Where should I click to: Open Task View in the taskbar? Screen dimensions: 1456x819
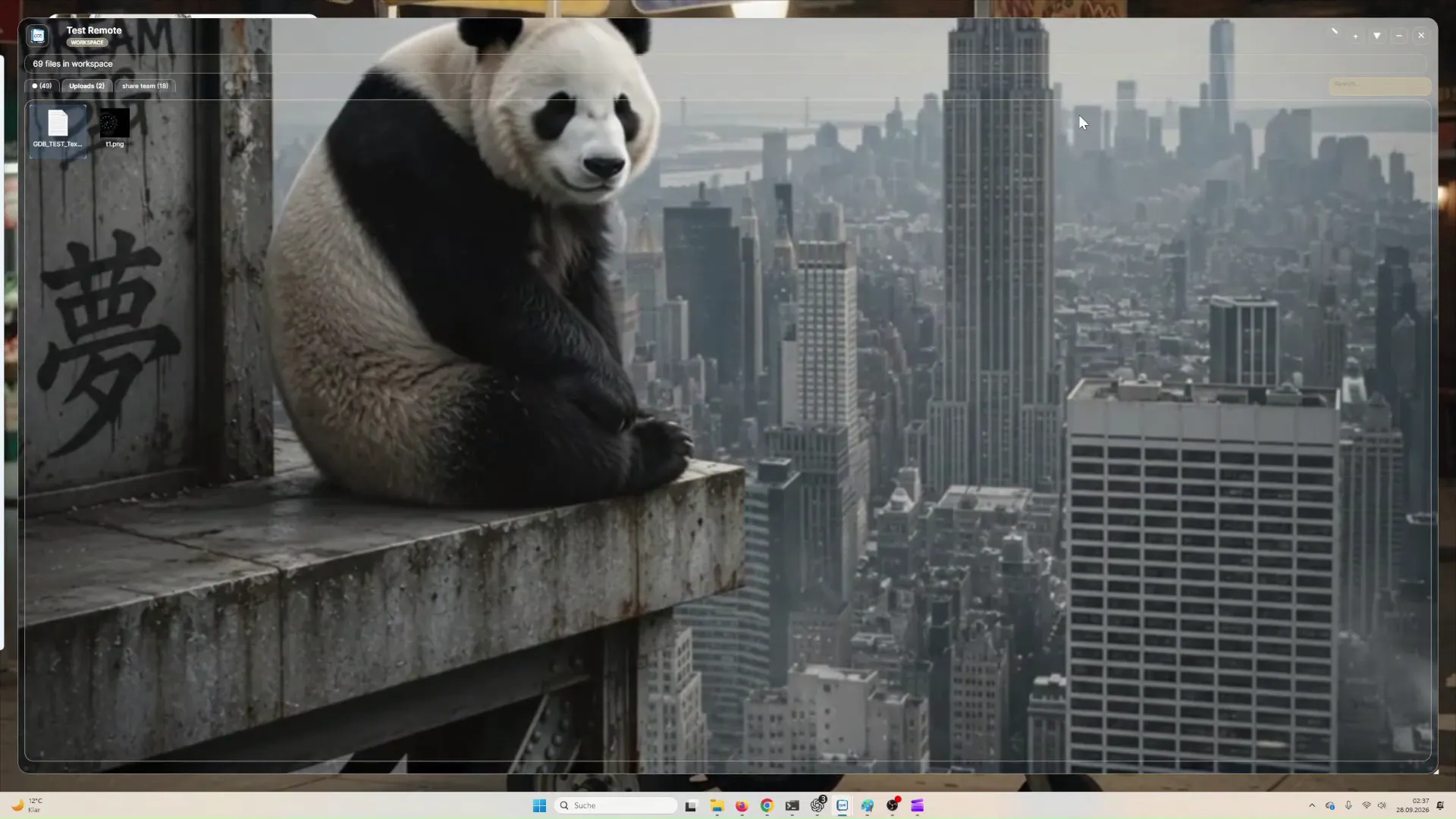(691, 806)
